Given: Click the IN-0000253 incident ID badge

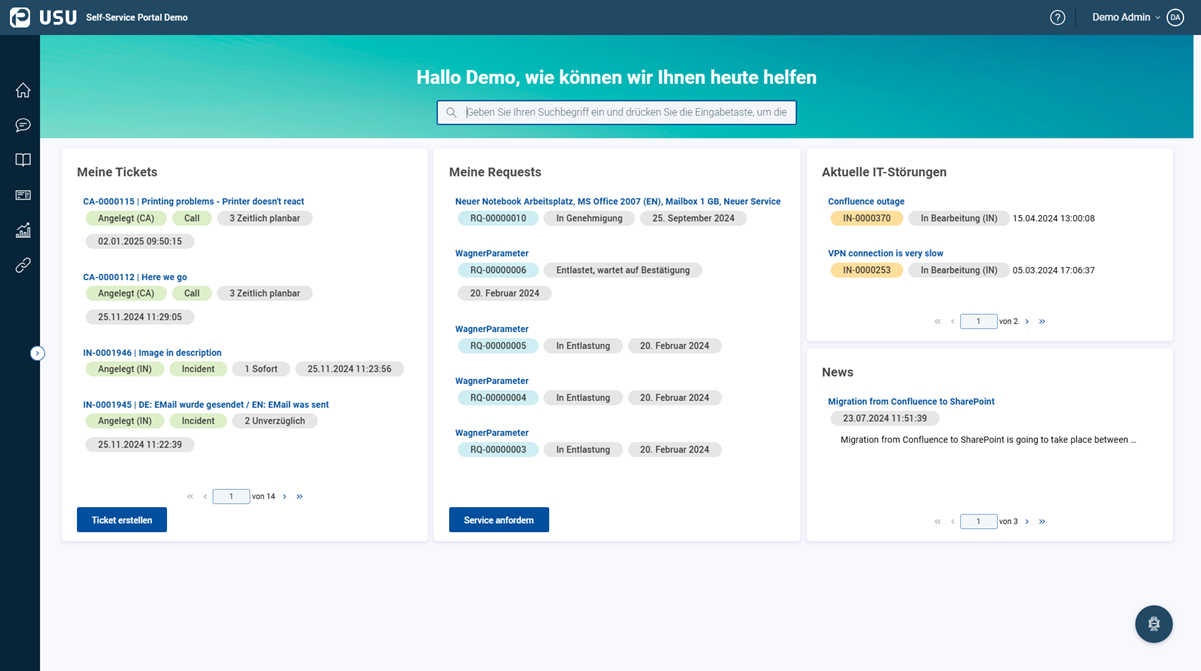Looking at the screenshot, I should click(x=867, y=270).
